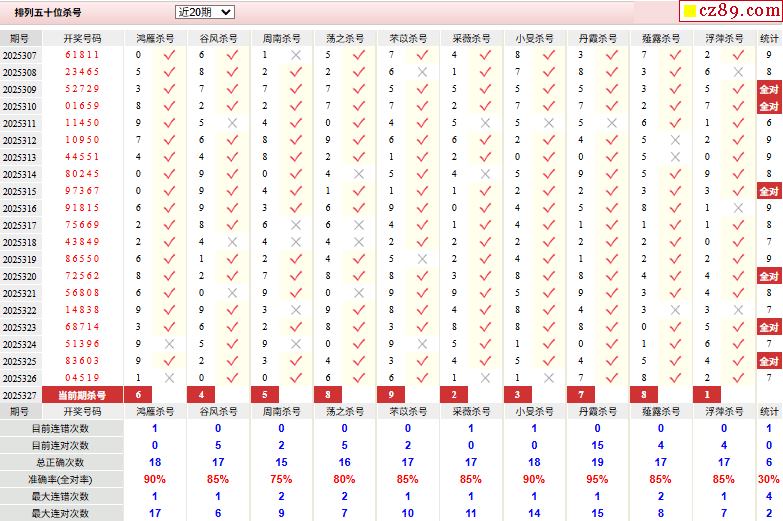The width and height of the screenshot is (783, 521).
Task: Click the red check in 谷风杀号 column, row 2025309
Action: pyautogui.click(x=232, y=89)
